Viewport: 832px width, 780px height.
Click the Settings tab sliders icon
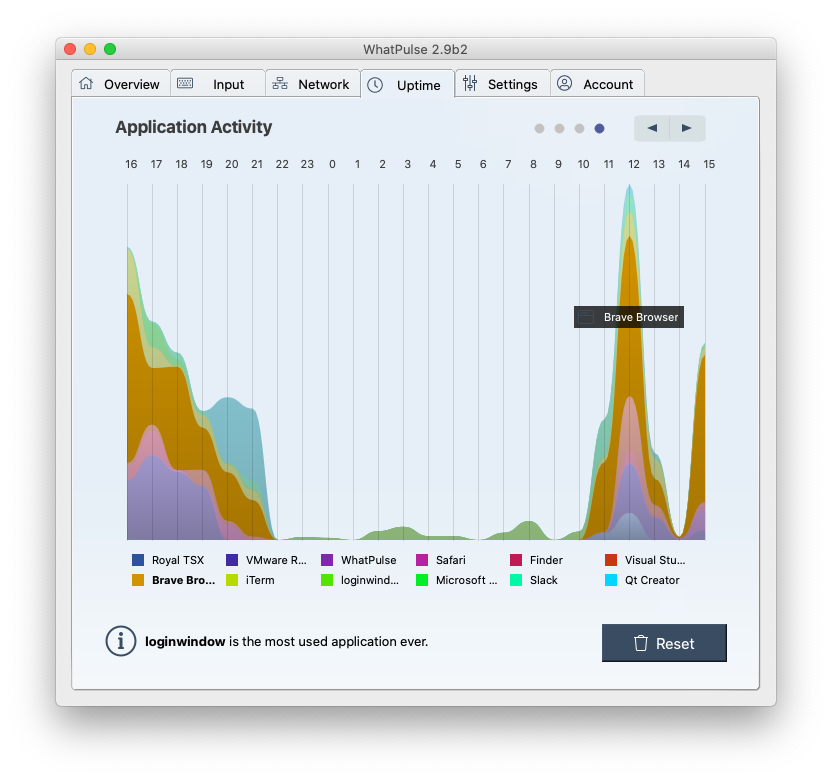click(470, 84)
